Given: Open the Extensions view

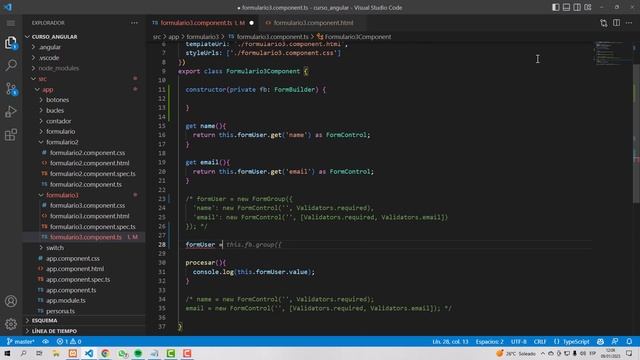Looking at the screenshot, I should click(x=11, y=135).
